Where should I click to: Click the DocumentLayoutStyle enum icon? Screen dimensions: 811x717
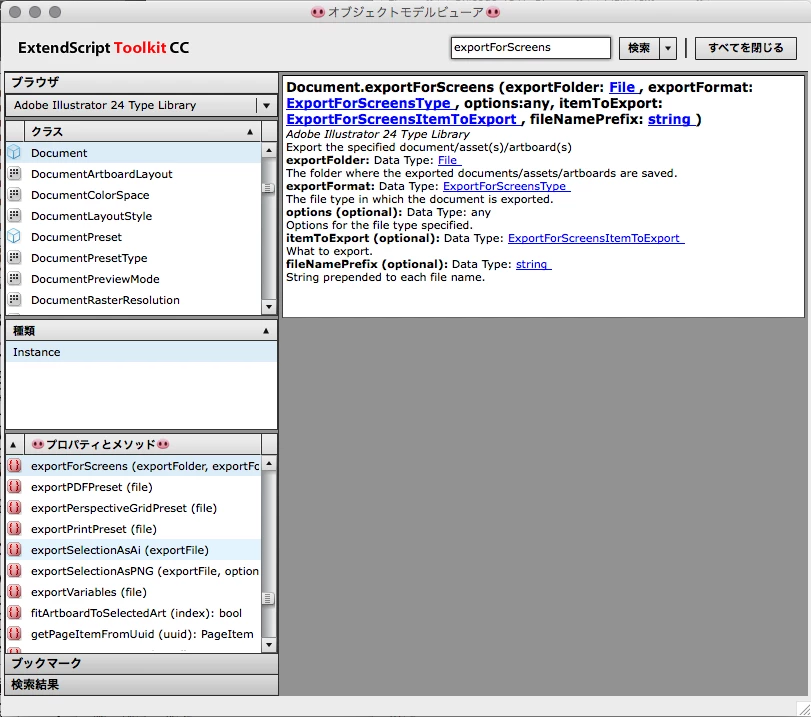(x=14, y=215)
